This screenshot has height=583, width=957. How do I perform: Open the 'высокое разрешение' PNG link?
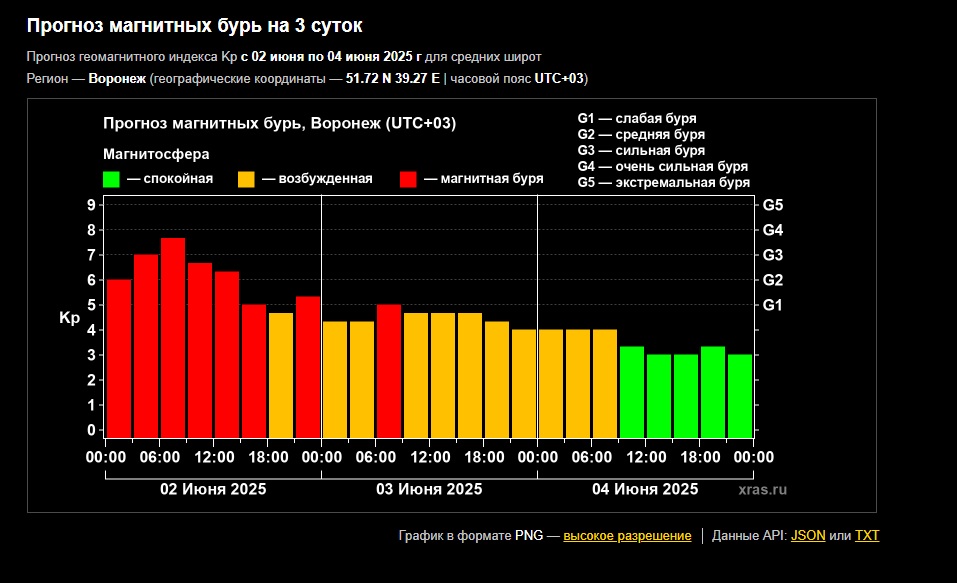(x=627, y=536)
